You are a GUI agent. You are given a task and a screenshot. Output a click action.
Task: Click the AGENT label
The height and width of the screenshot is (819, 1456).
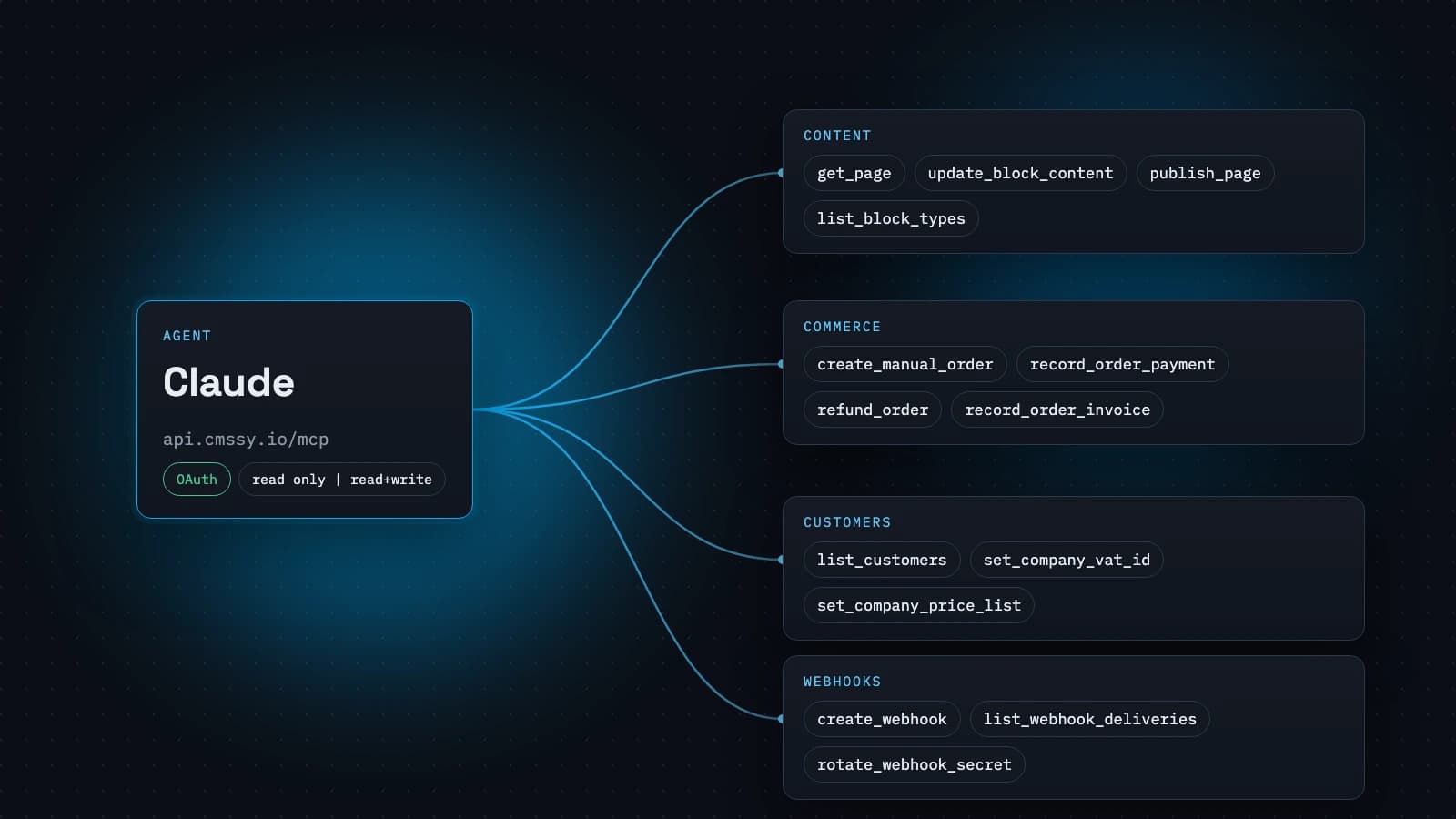click(187, 336)
